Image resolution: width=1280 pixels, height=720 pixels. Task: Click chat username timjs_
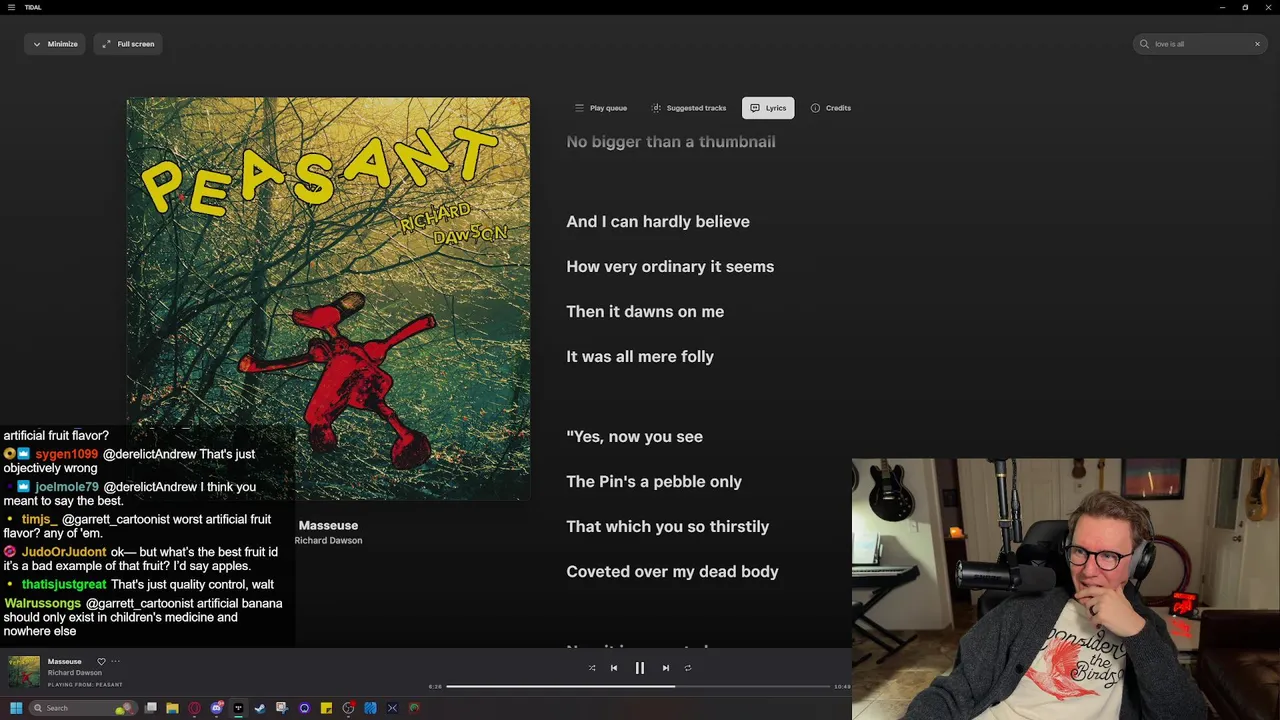tap(40, 520)
